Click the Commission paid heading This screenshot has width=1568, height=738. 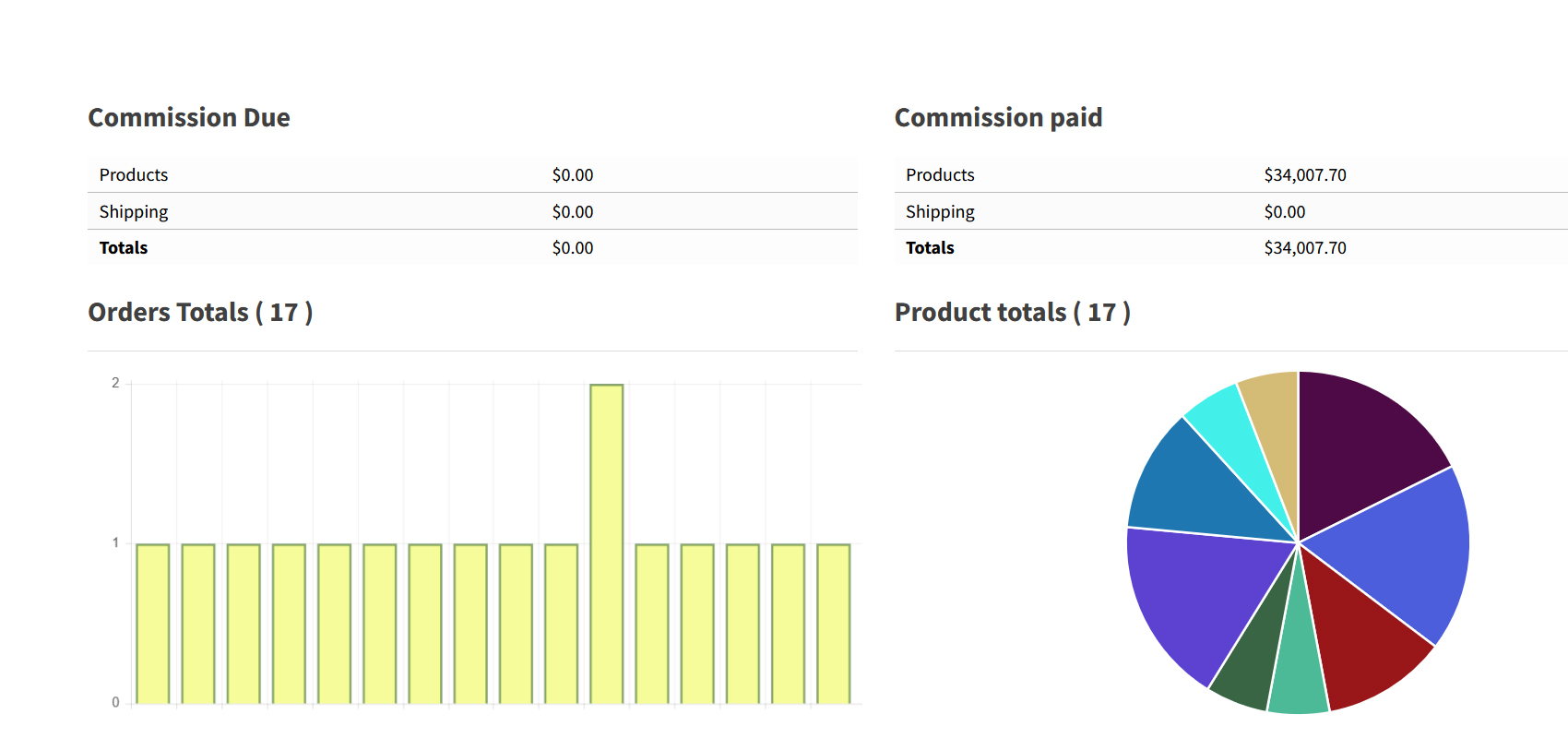[x=998, y=118]
